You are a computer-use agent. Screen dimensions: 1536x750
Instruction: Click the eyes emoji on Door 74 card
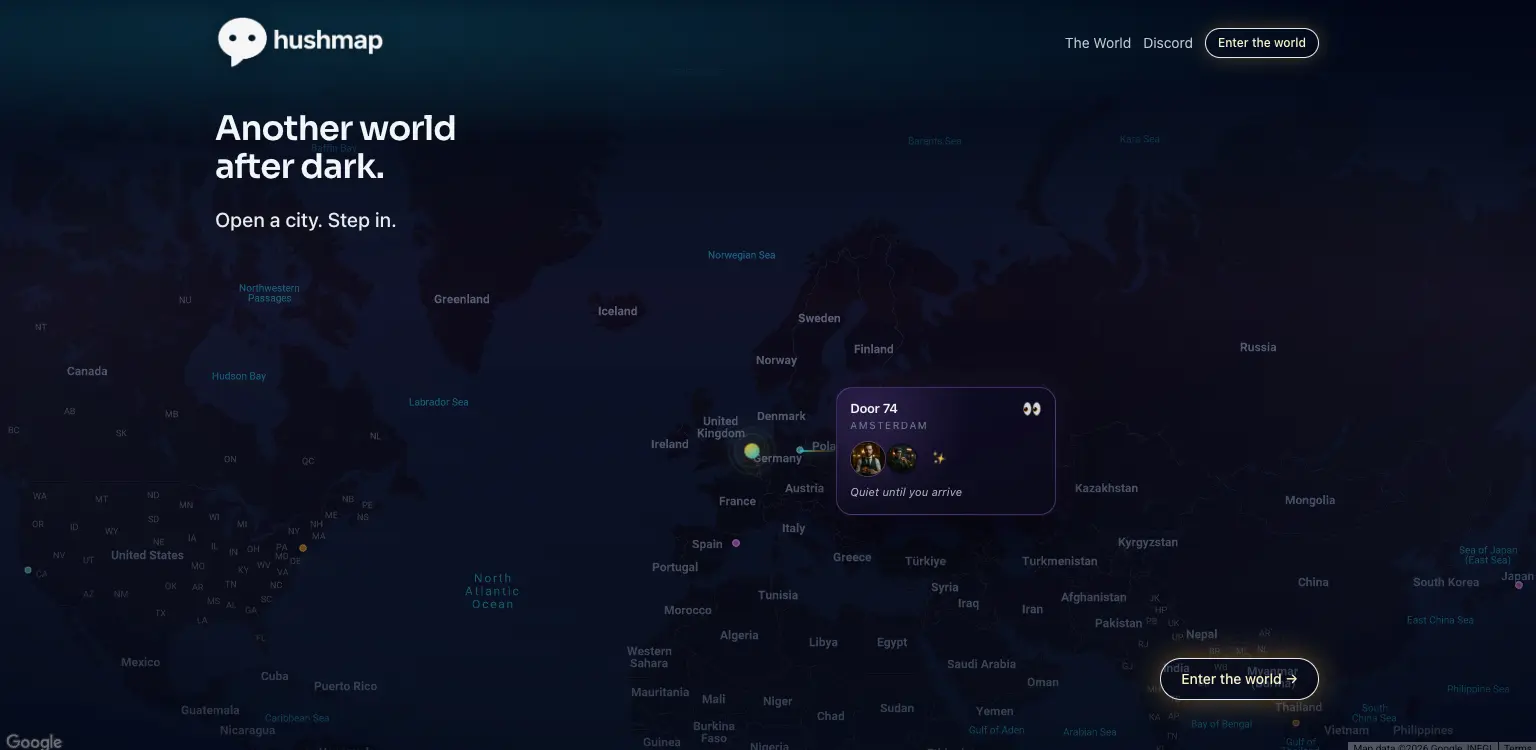pyautogui.click(x=1032, y=409)
